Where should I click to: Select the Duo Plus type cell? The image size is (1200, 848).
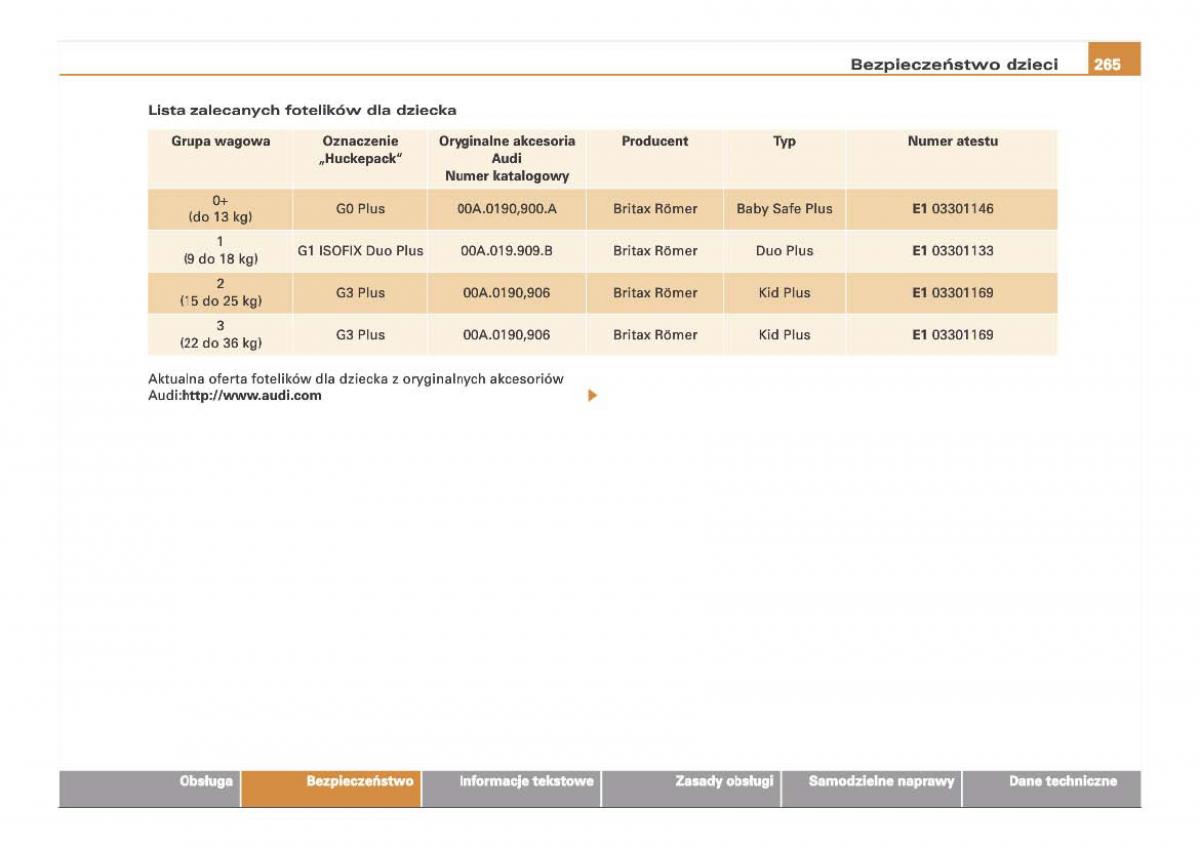[784, 251]
